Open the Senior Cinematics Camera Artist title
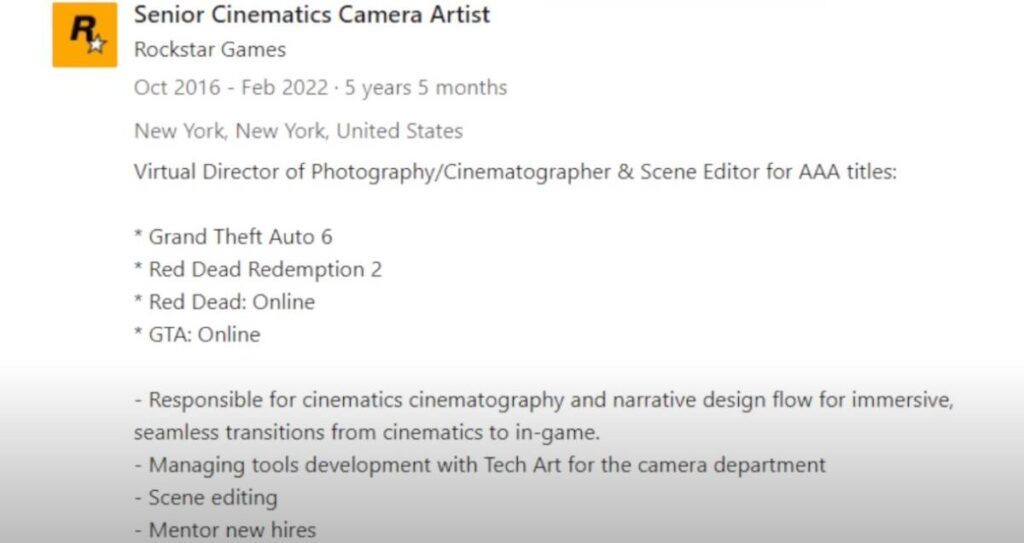This screenshot has height=543, width=1024. 312,15
